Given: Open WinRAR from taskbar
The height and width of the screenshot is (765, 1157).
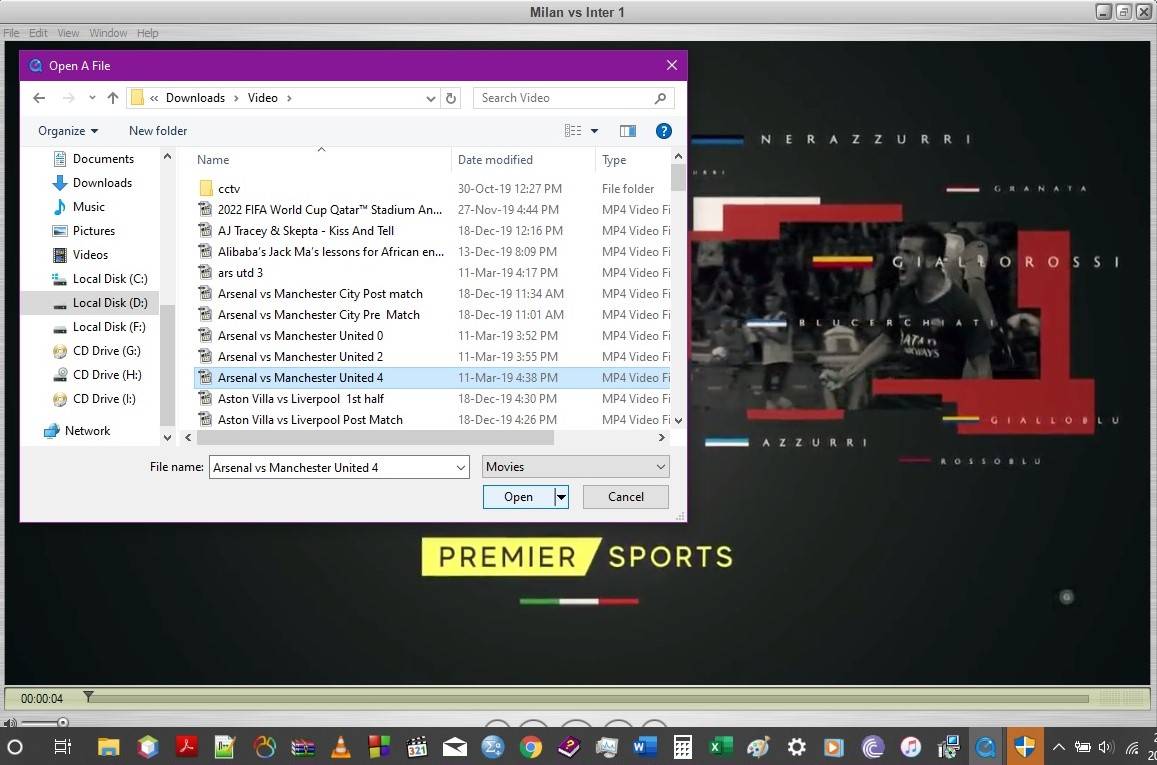Looking at the screenshot, I should pos(303,747).
